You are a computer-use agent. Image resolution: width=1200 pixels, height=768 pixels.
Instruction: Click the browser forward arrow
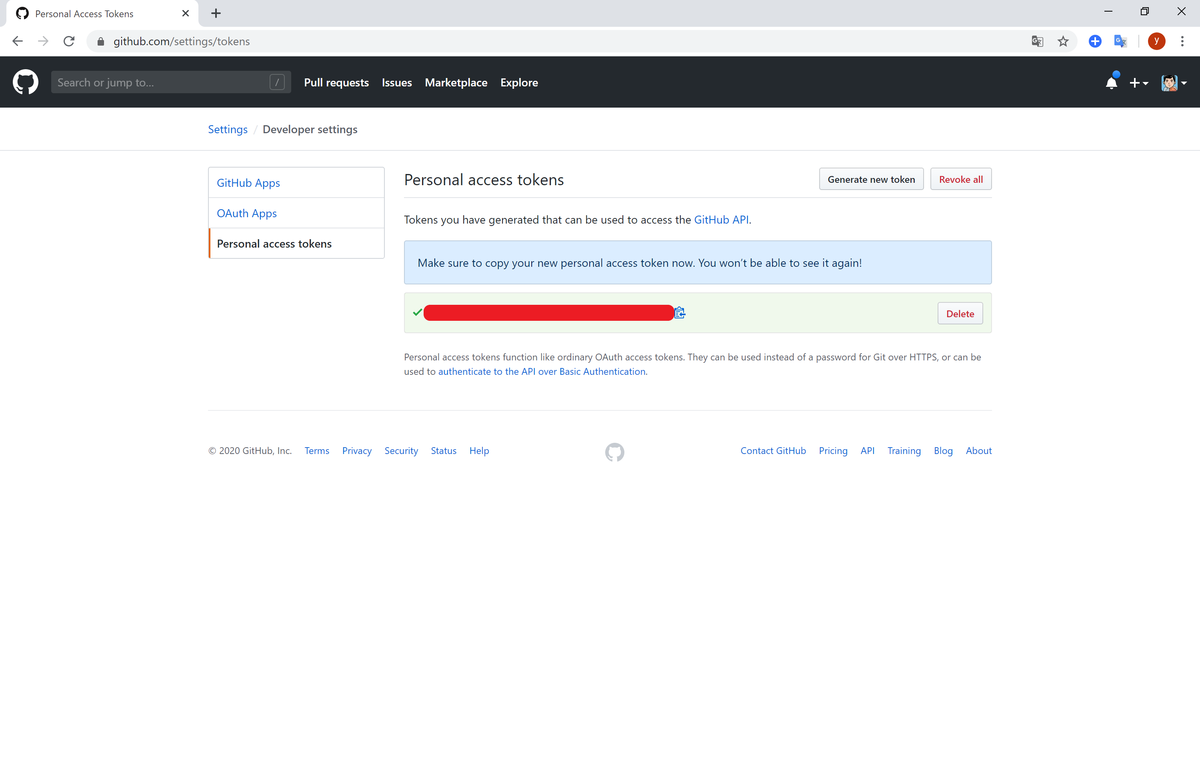point(43,41)
